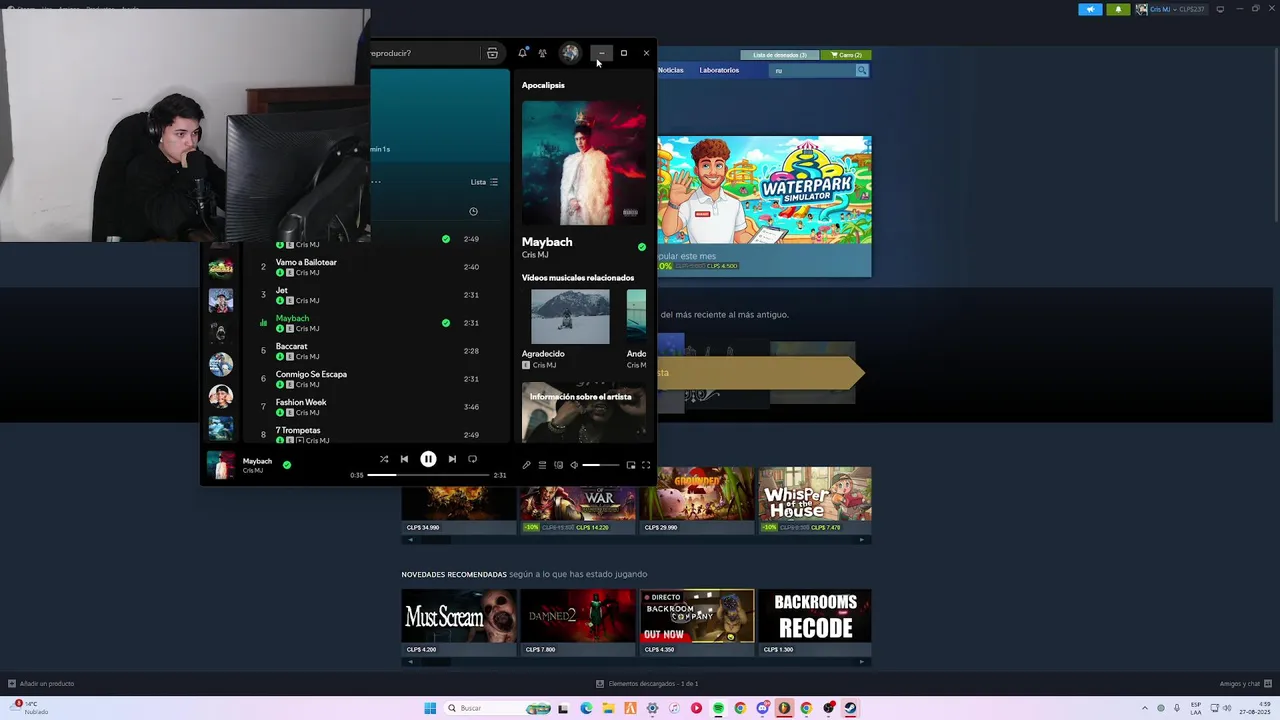Go back to the previous track

tap(404, 459)
